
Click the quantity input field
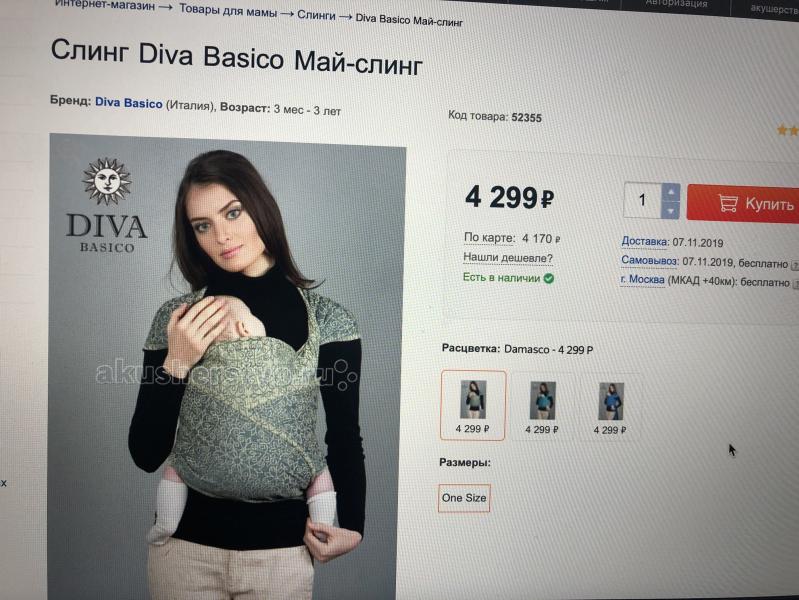coord(643,200)
